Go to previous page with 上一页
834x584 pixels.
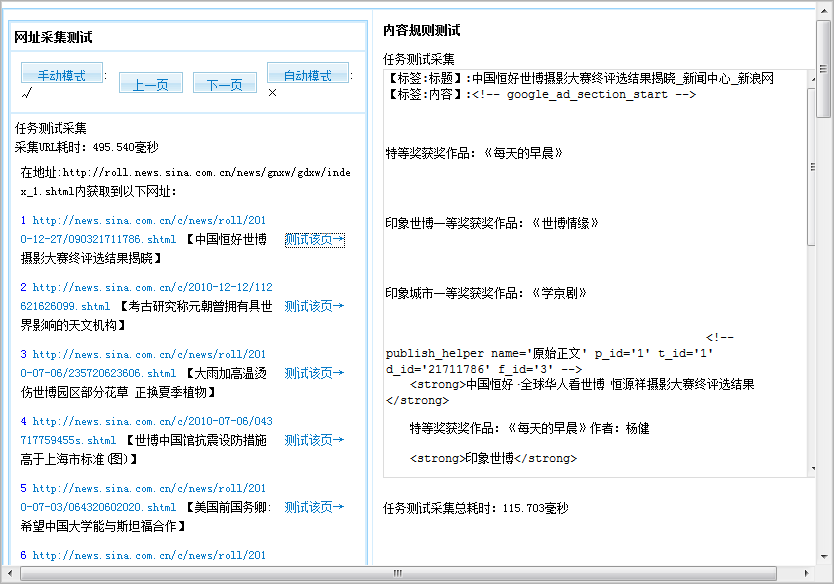tap(151, 84)
